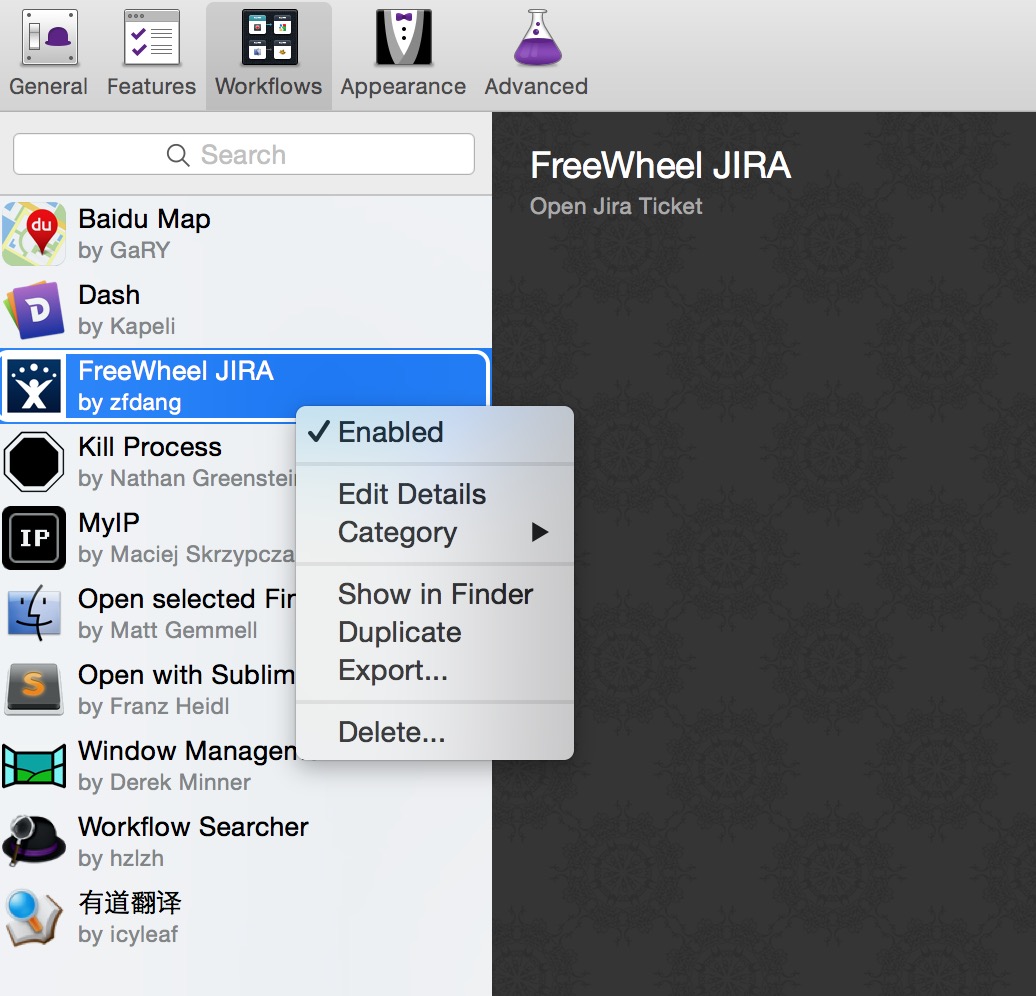Click the Sublime Text workflow icon
Image resolution: width=1036 pixels, height=996 pixels.
point(34,690)
